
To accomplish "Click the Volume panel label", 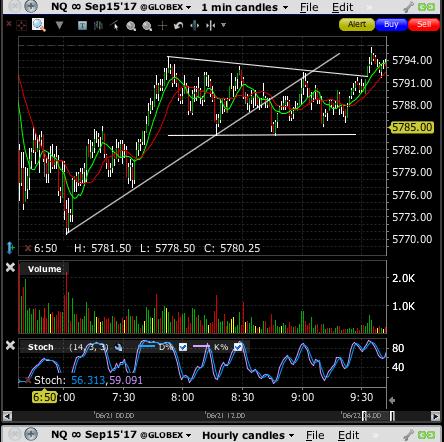I will pyautogui.click(x=45, y=269).
